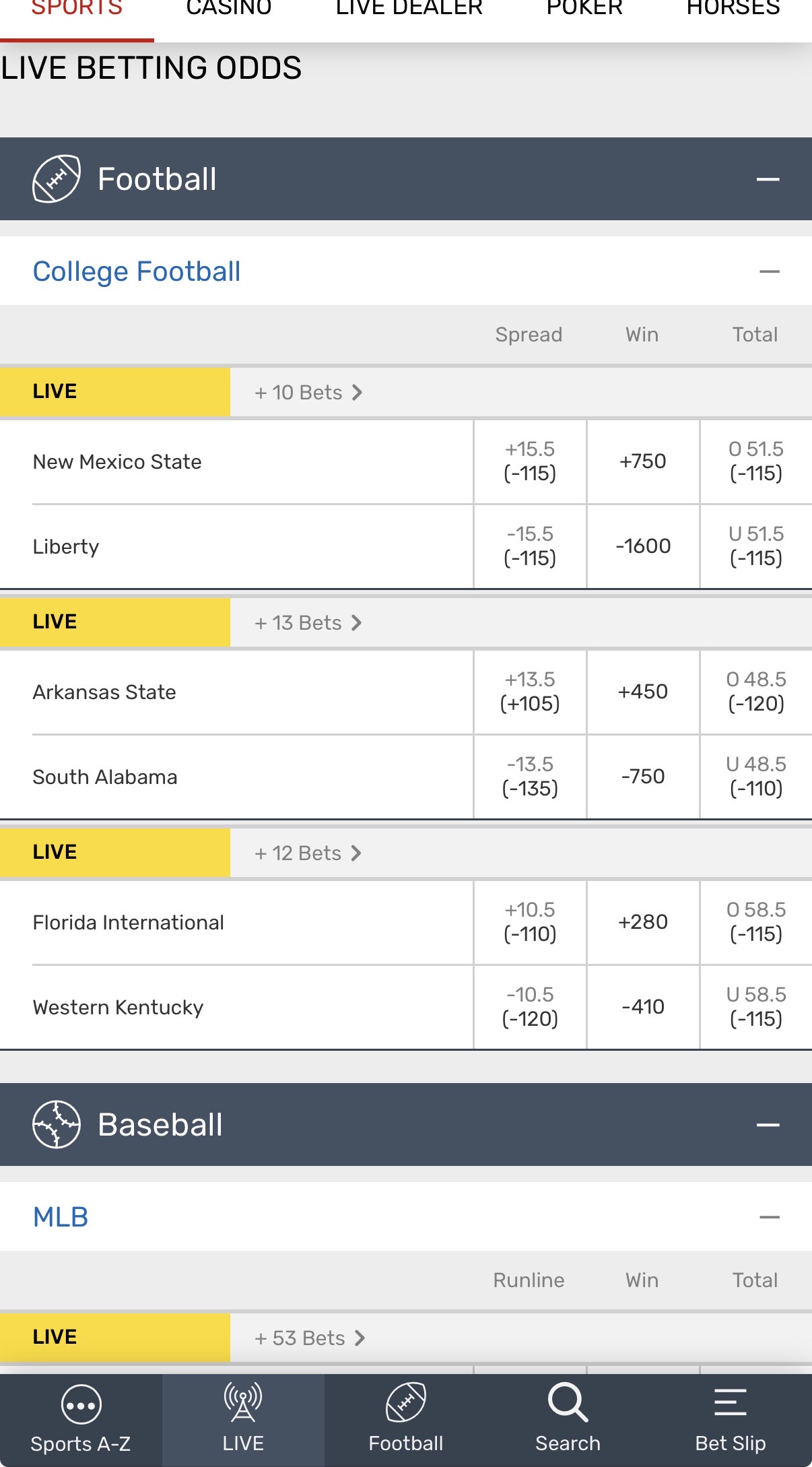
Task: Pick Florida International spread +10.5
Action: point(530,922)
